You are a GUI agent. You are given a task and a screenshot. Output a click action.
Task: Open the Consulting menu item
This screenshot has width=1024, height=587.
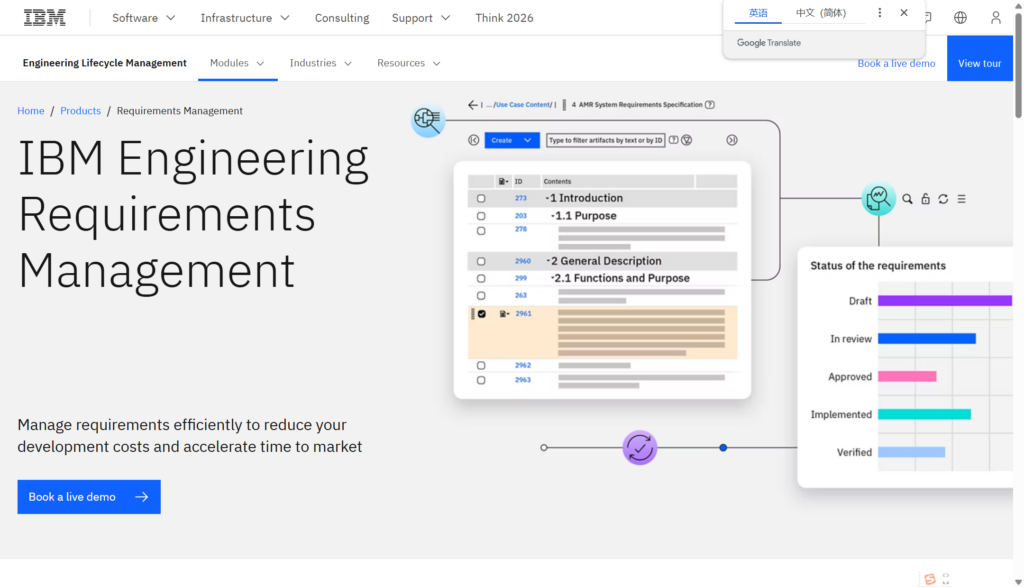[342, 18]
